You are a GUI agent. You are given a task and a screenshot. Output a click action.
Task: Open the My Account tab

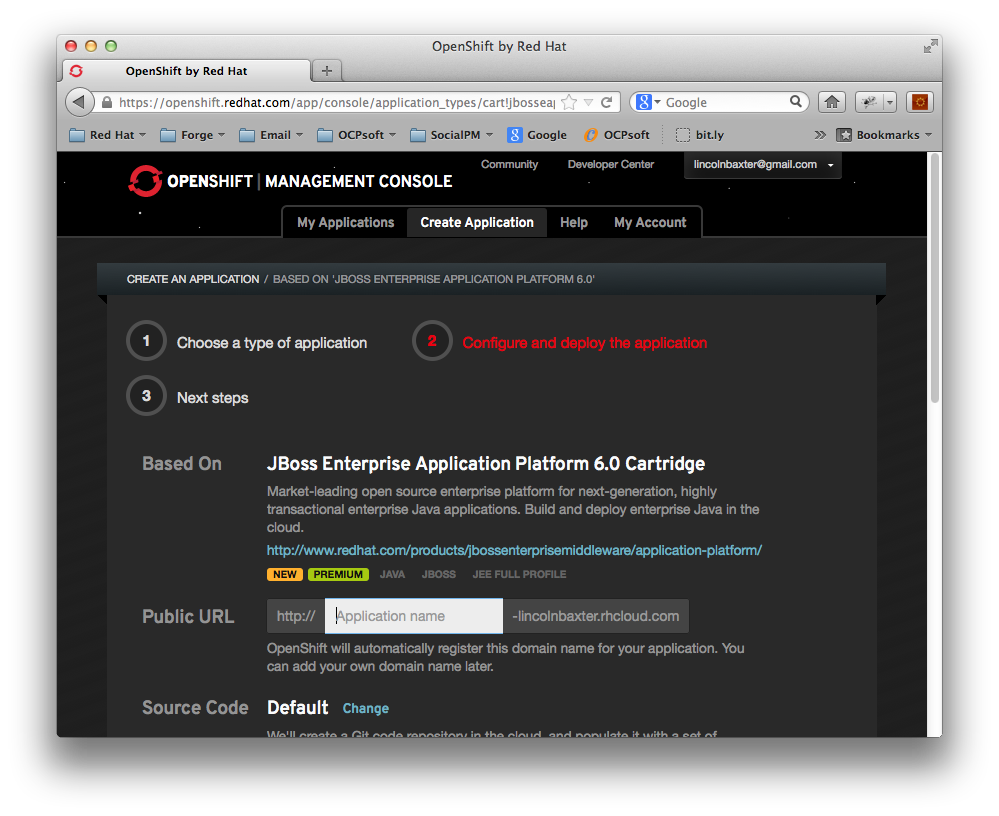coord(650,222)
